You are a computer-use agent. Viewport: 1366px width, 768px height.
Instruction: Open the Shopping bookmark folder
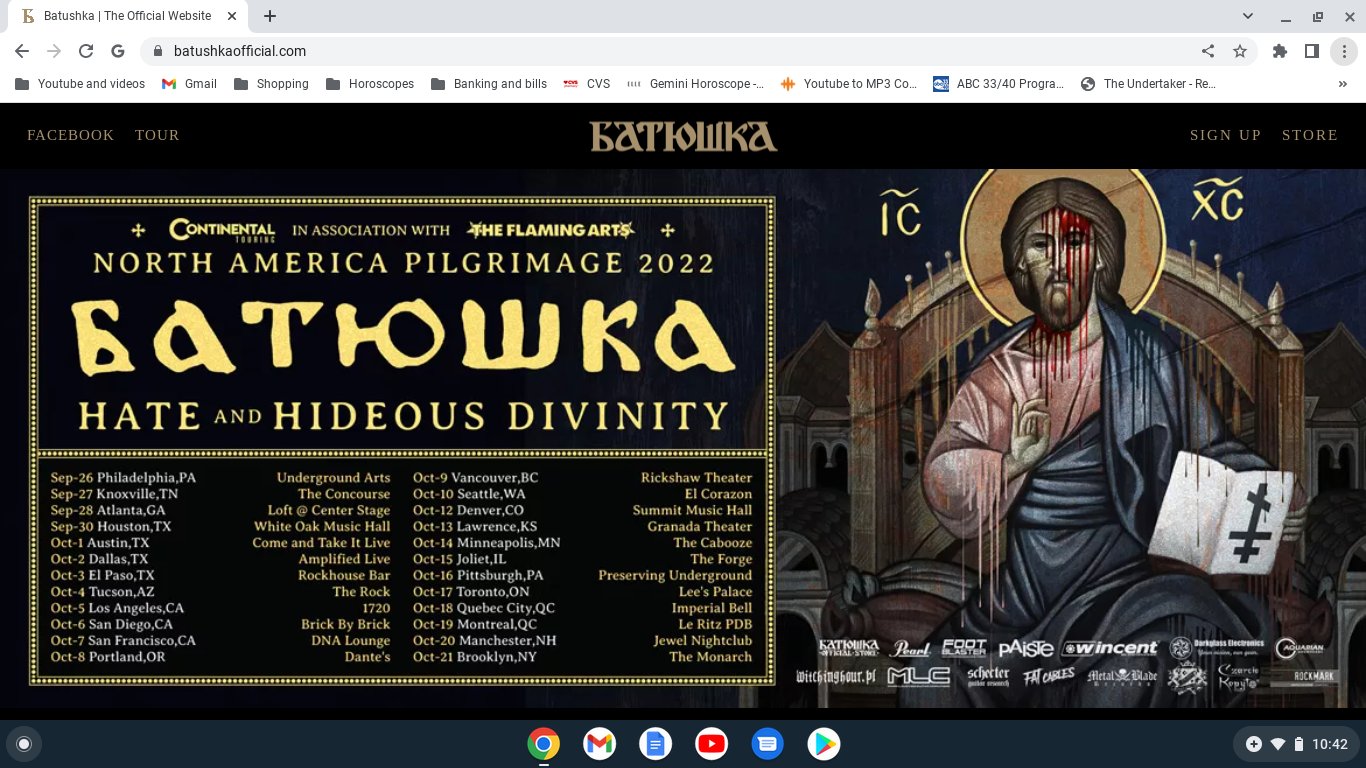pyautogui.click(x=271, y=84)
